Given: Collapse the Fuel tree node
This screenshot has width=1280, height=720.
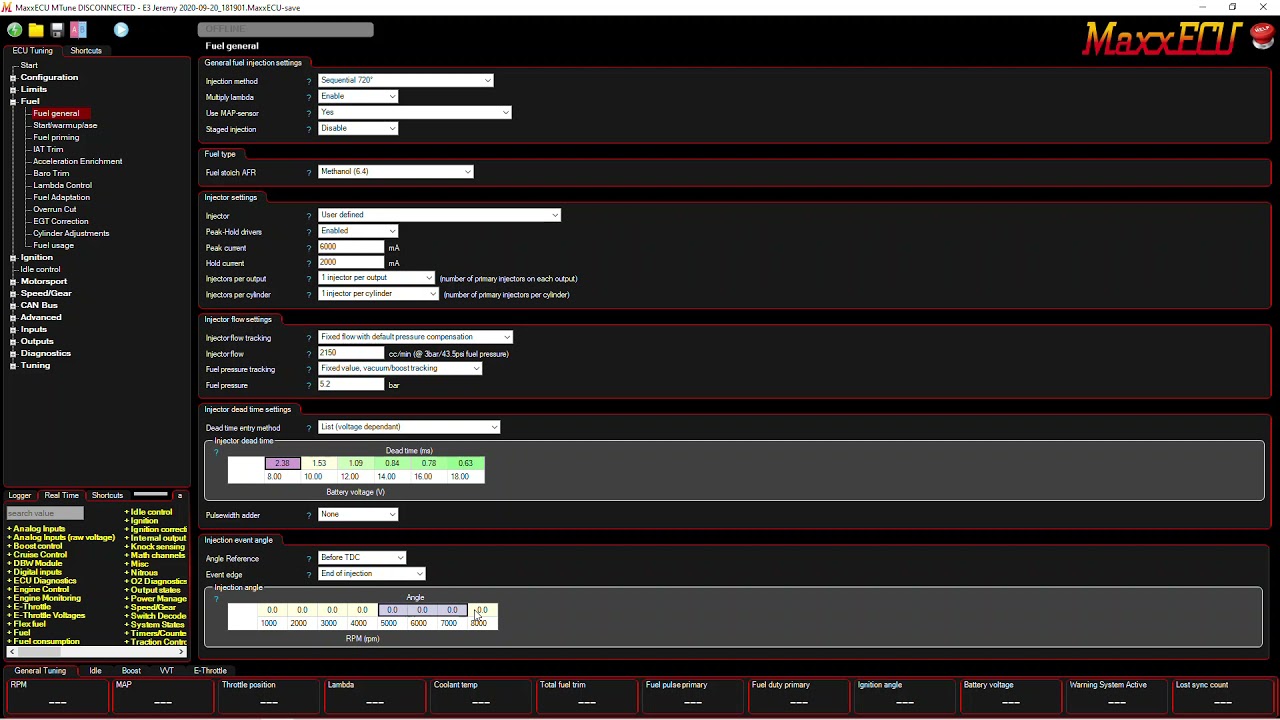Looking at the screenshot, I should (13, 102).
